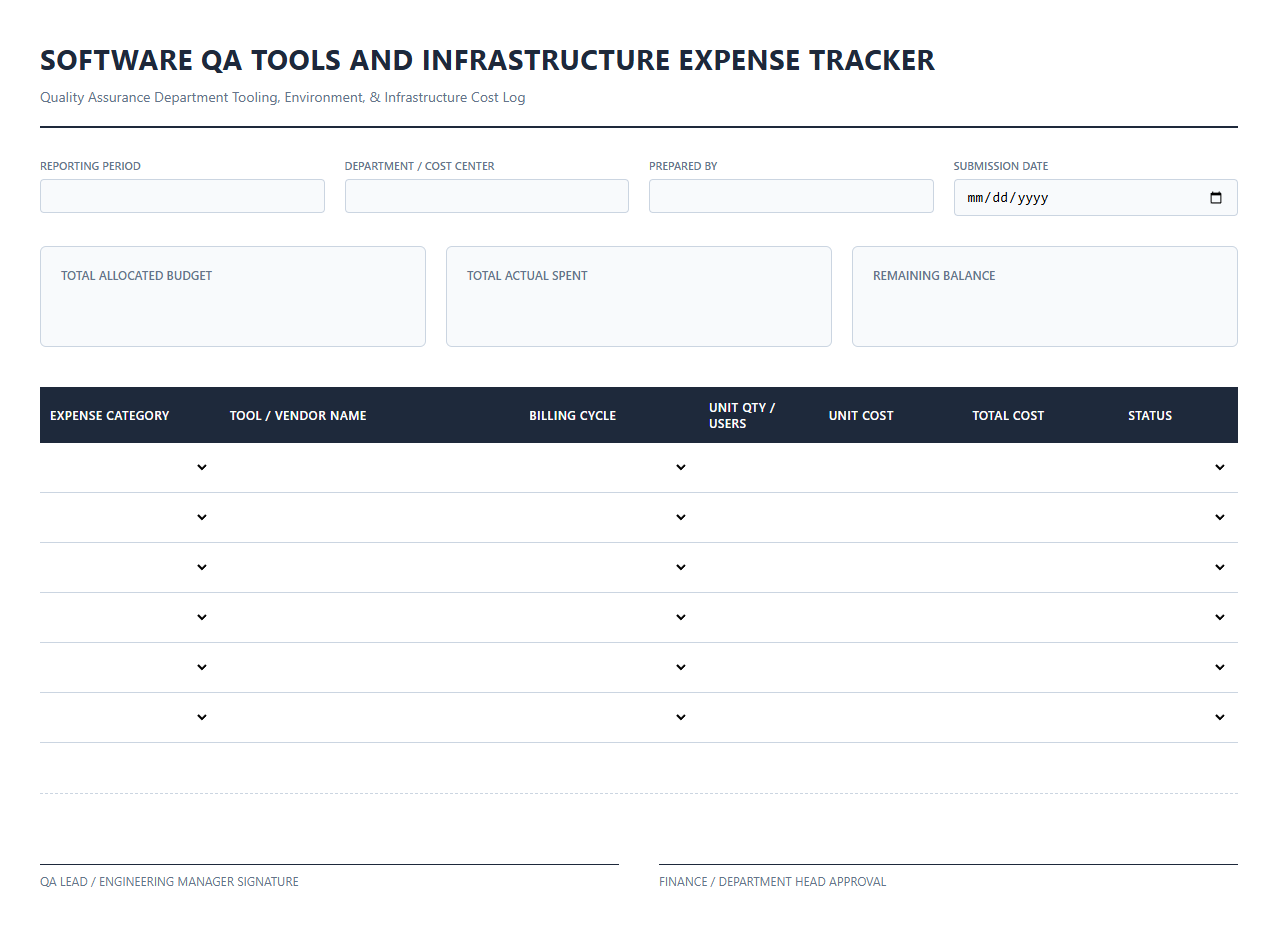Open Status dropdown in second row
Screen dimensions: 1278x929
[x=1178, y=517]
